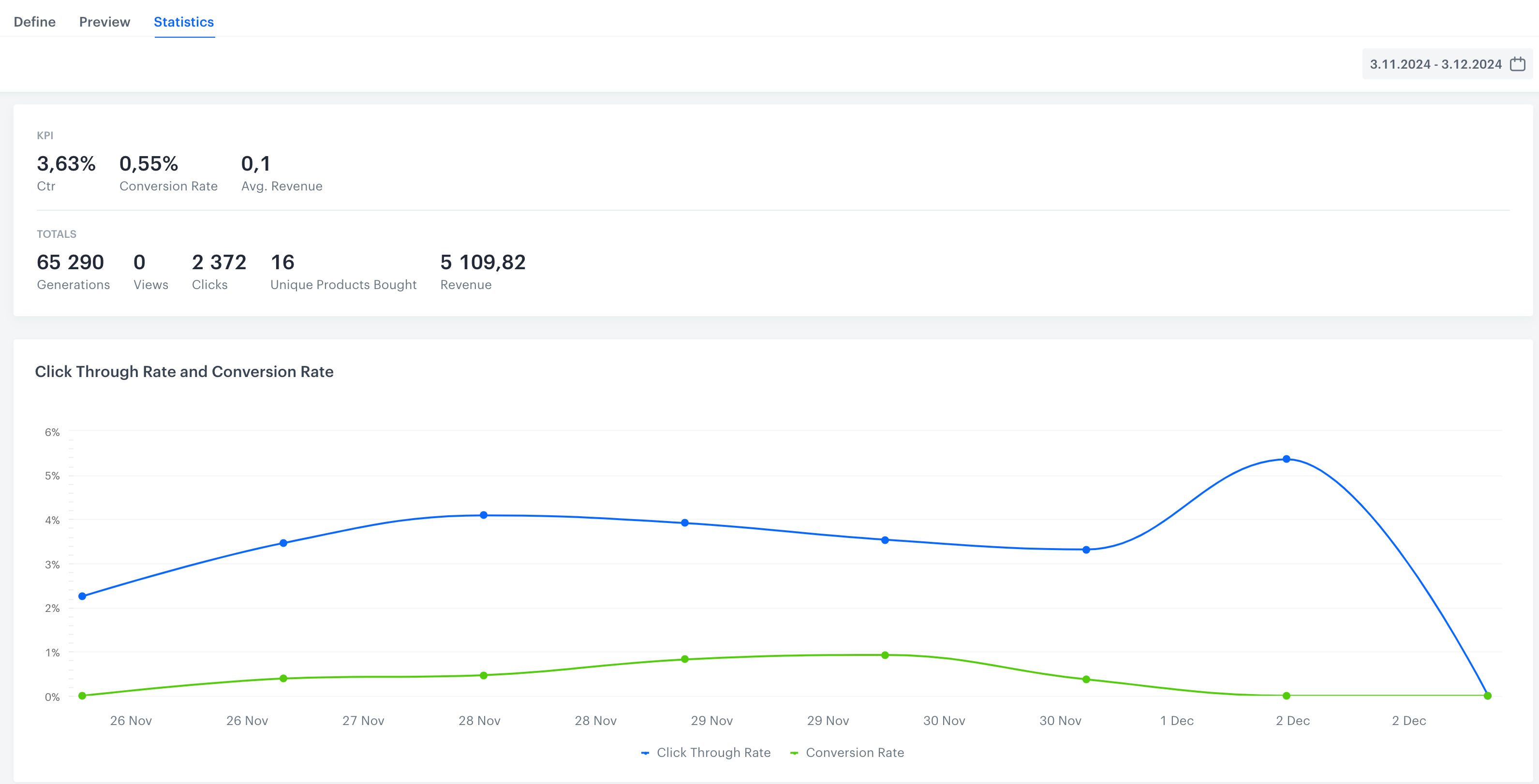The image size is (1539, 784).
Task: Toggle Conversion Rate series visibility
Action: [856, 753]
